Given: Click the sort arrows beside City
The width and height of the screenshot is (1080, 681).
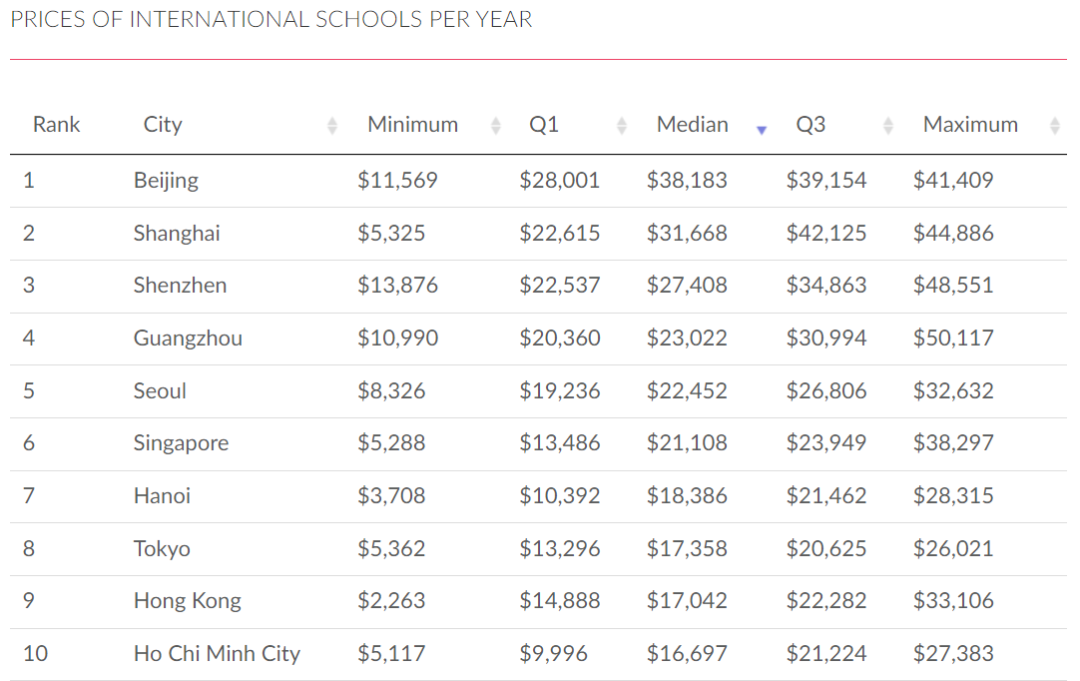Looking at the screenshot, I should [x=333, y=126].
